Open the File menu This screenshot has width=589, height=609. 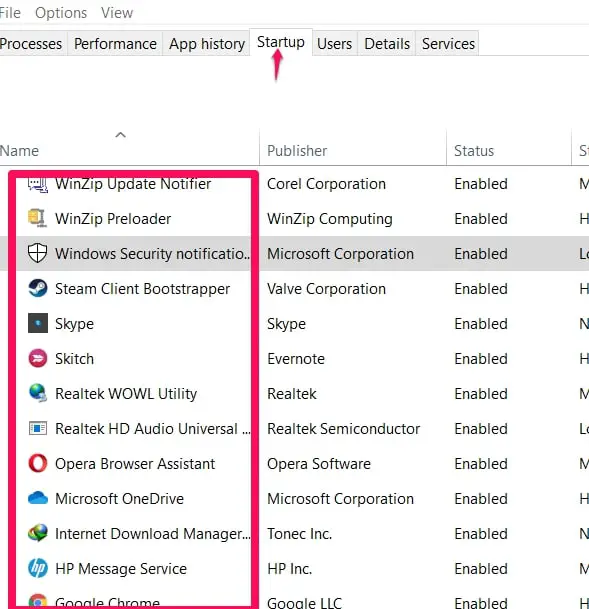click(x=10, y=13)
